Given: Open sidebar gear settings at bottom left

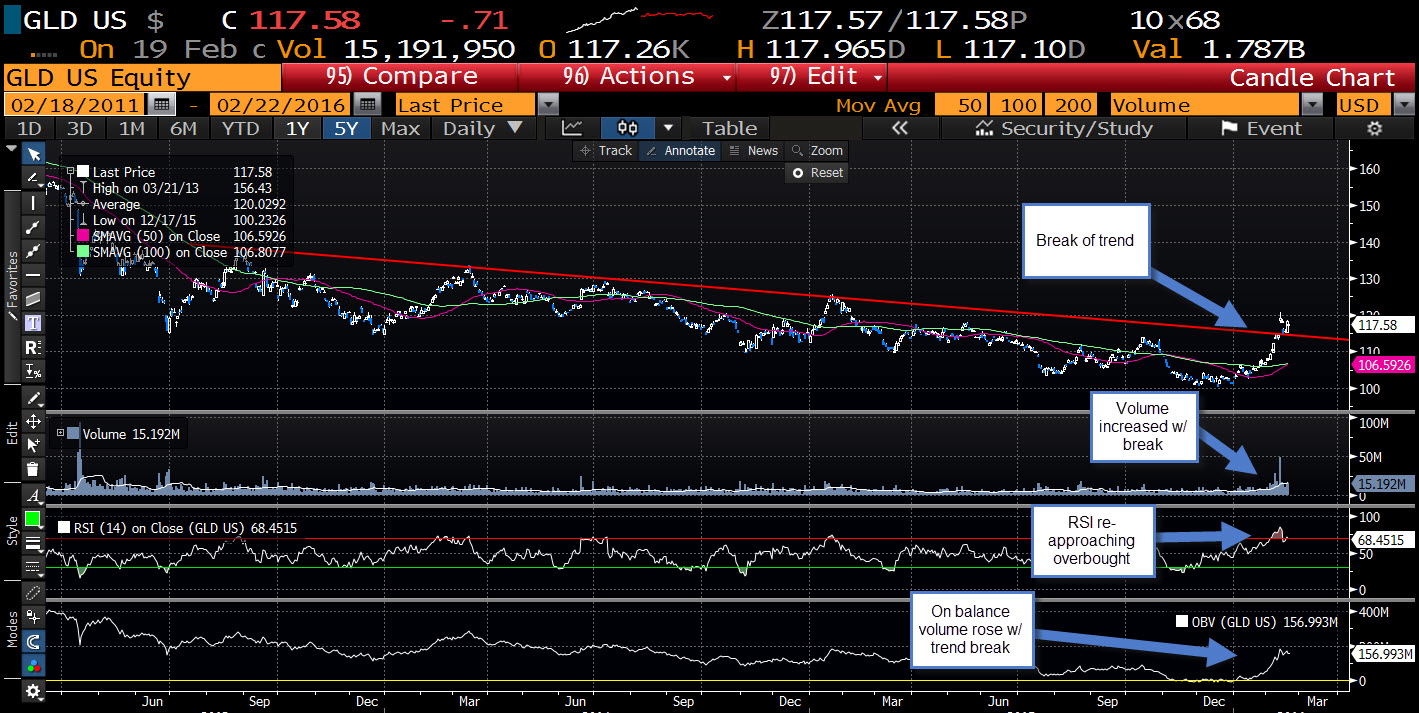Looking at the screenshot, I should tap(33, 691).
